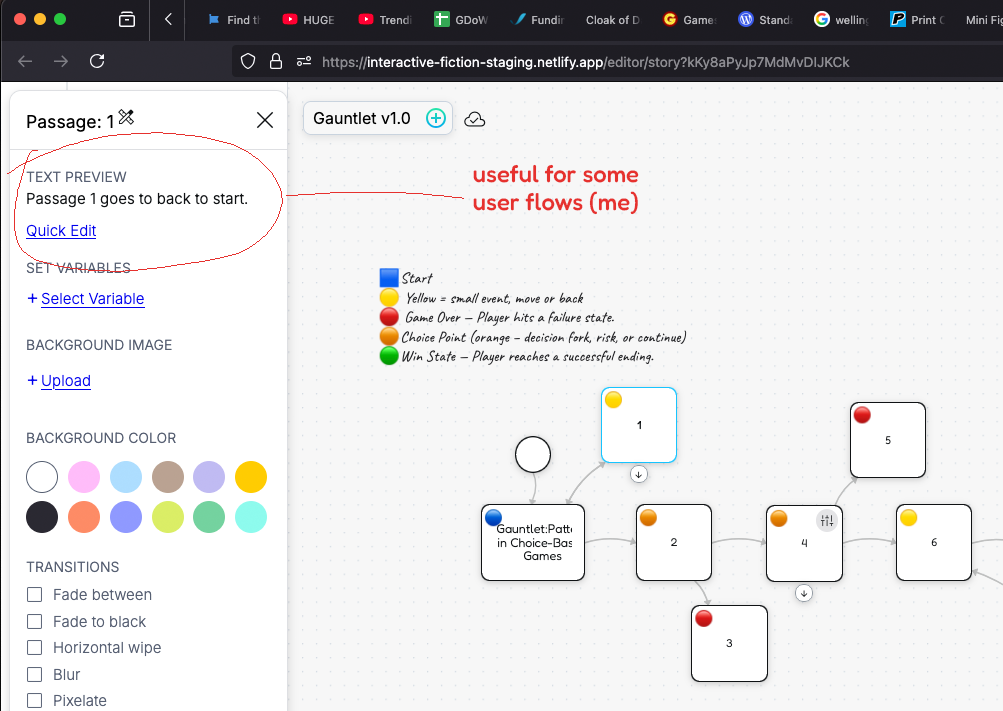The image size is (1003, 711).
Task: Switch to the Find th tab
Action: [234, 20]
